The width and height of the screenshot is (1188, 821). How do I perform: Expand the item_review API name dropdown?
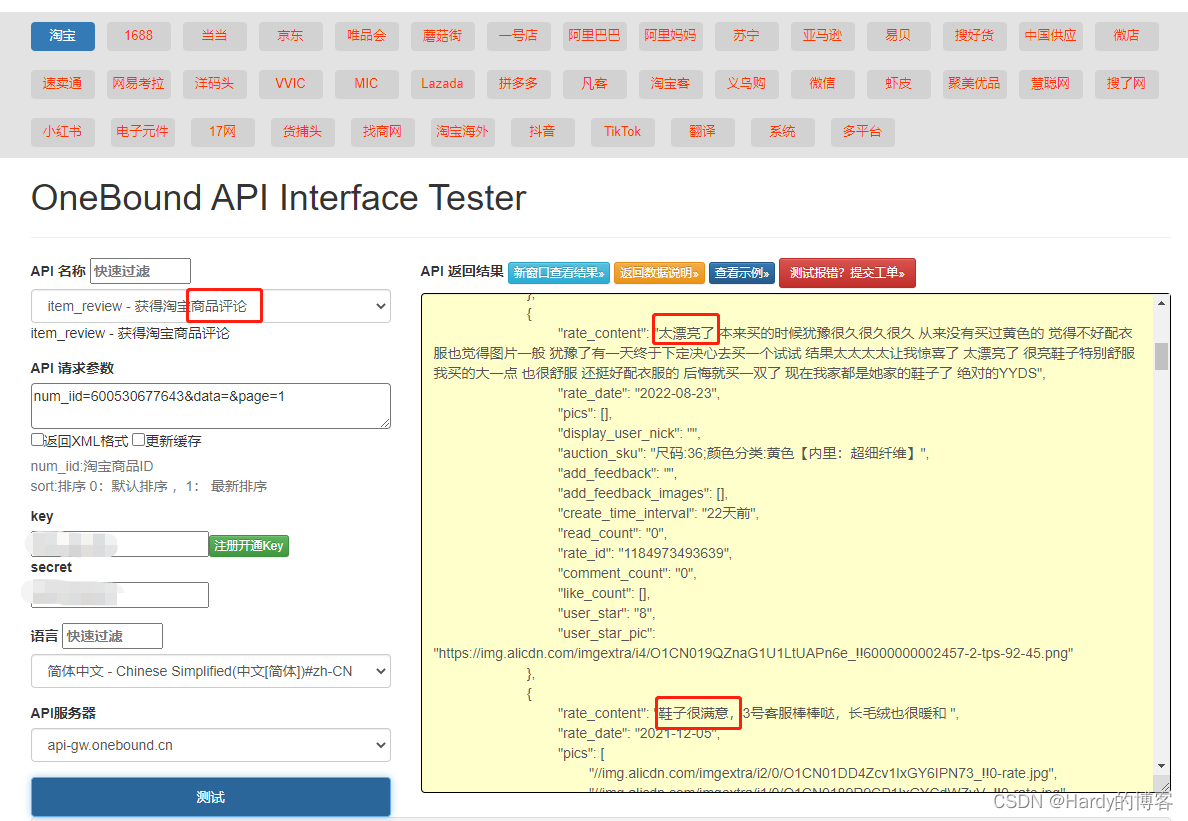coord(211,306)
